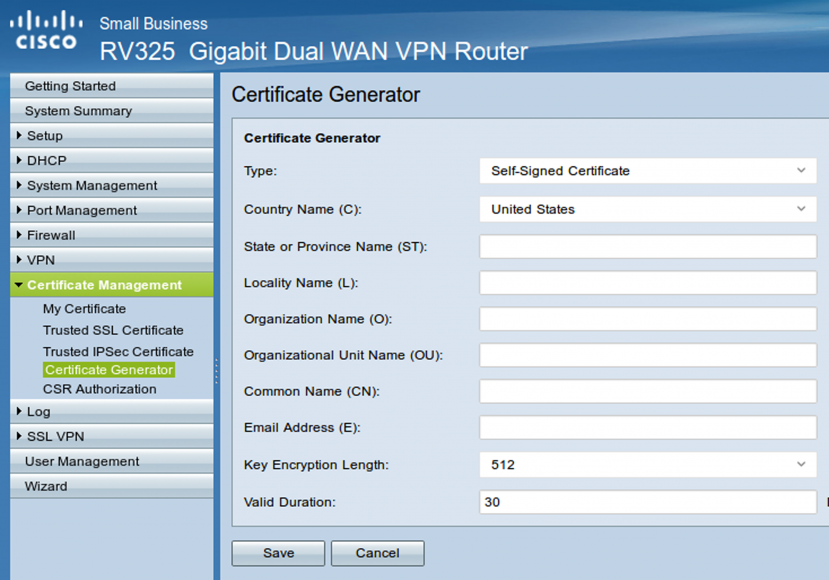Focus the Locality Name field
This screenshot has height=580, width=829.
pyautogui.click(x=648, y=283)
